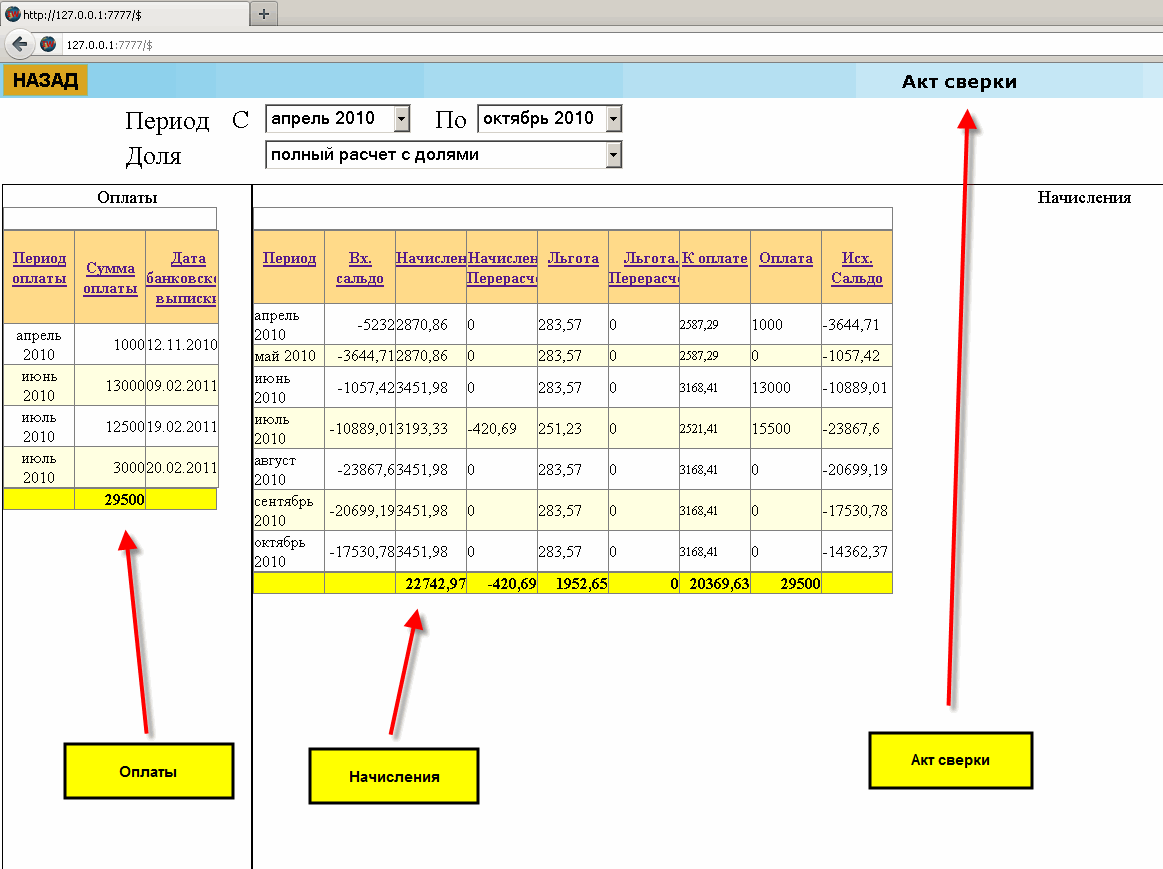
Task: Select payment date 12.11.2010 cell
Action: coord(182,344)
